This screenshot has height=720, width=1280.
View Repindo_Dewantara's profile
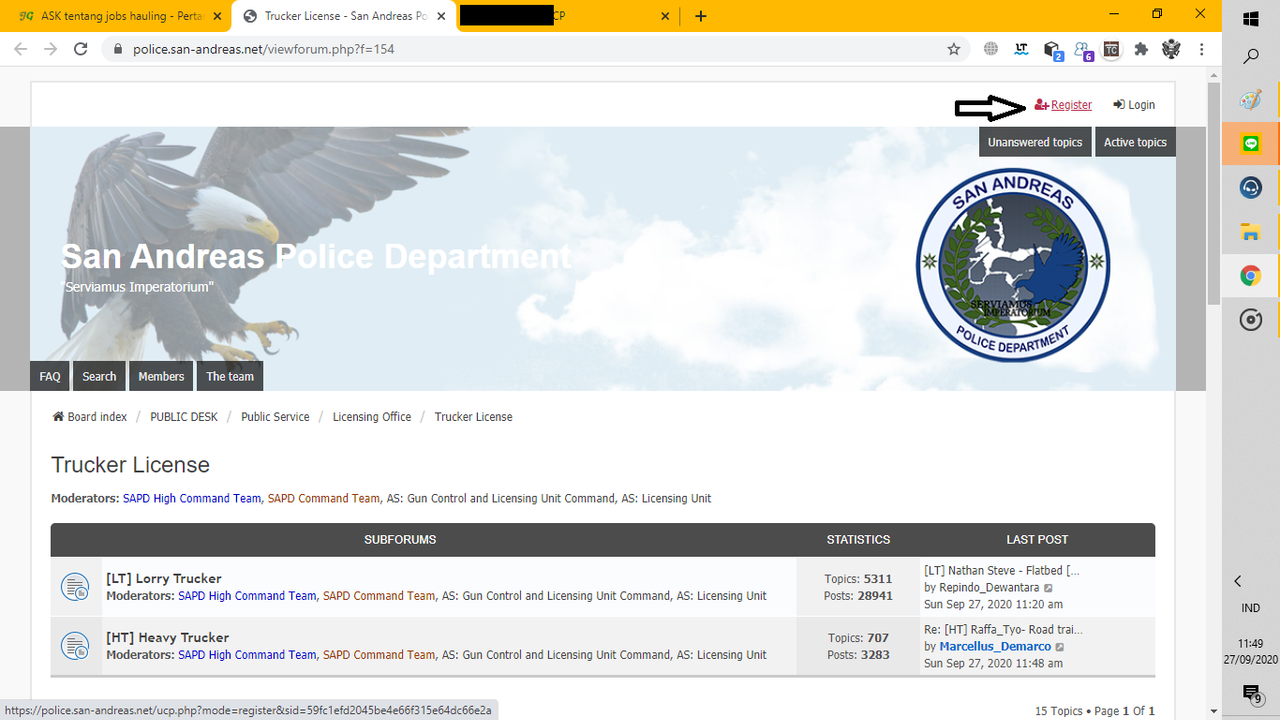(989, 588)
